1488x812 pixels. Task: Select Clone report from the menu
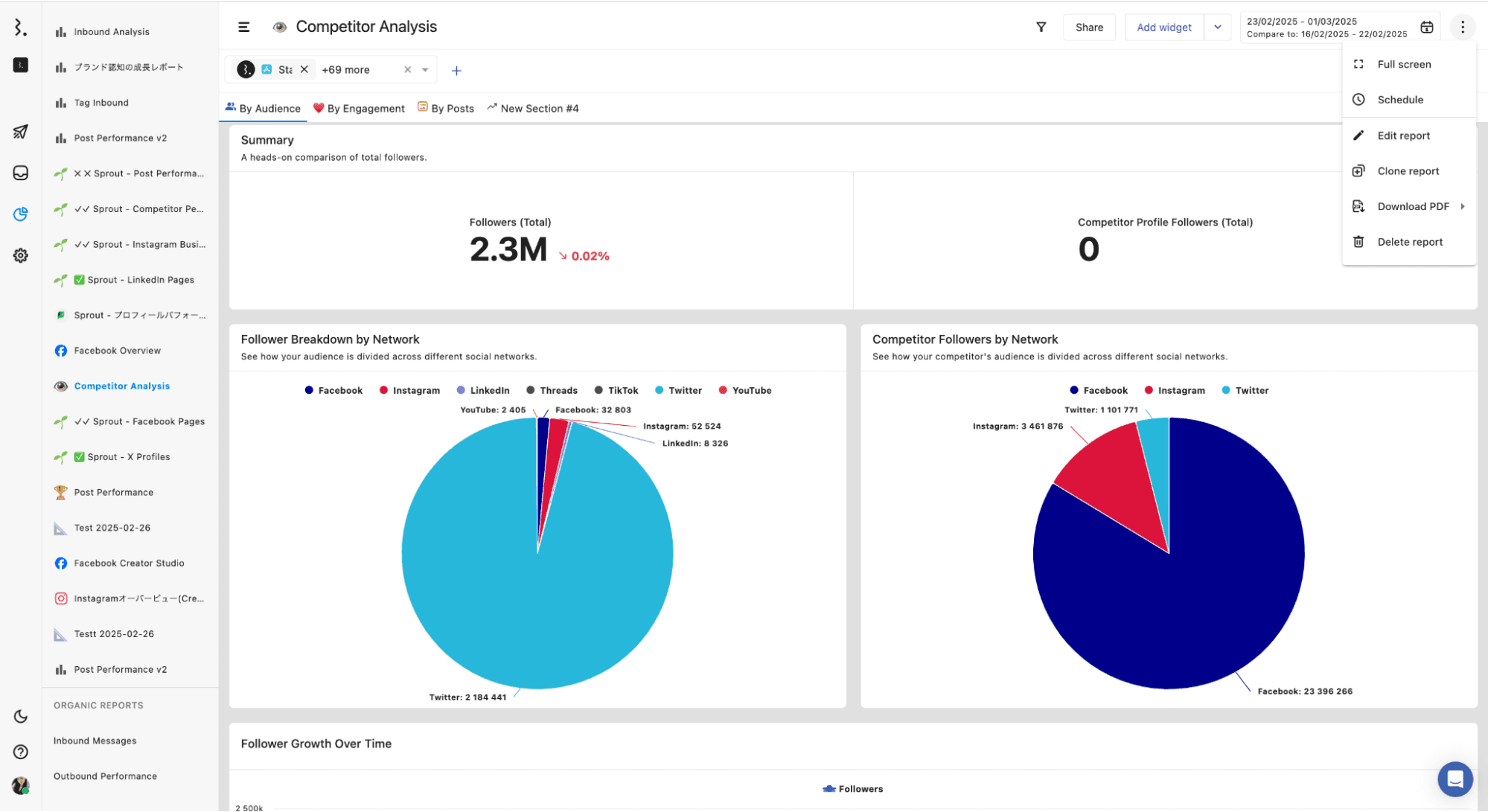1408,170
